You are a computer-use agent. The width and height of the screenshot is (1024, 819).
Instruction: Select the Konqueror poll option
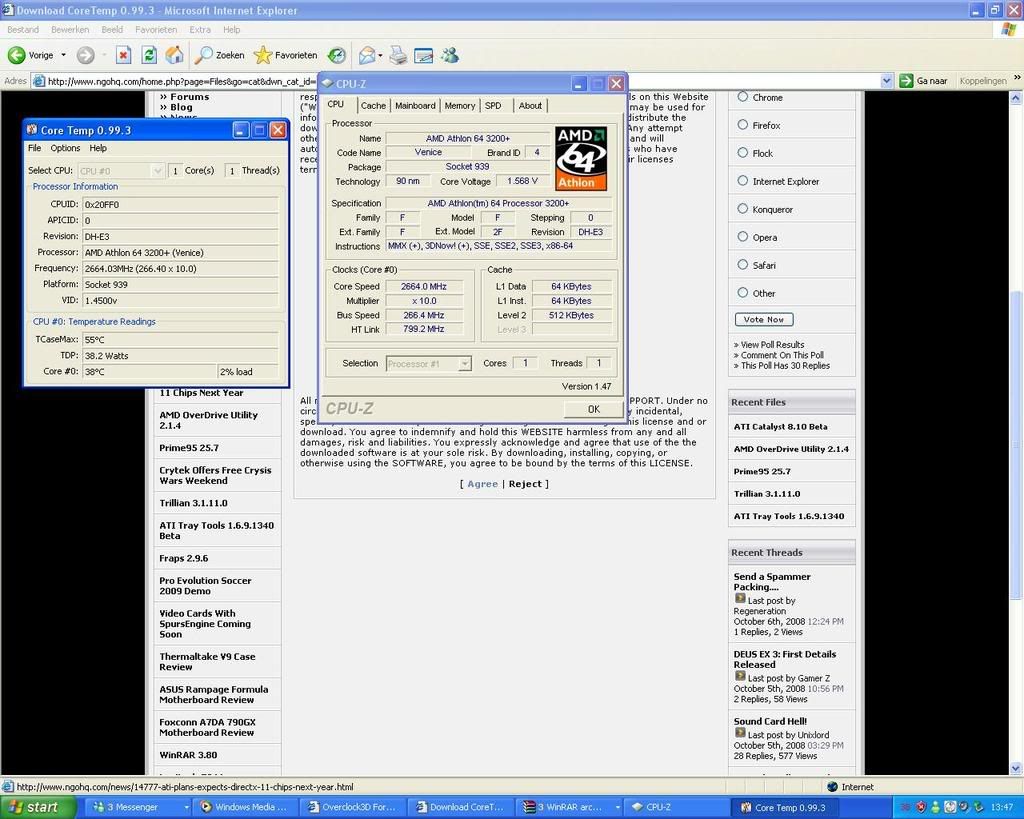(743, 209)
